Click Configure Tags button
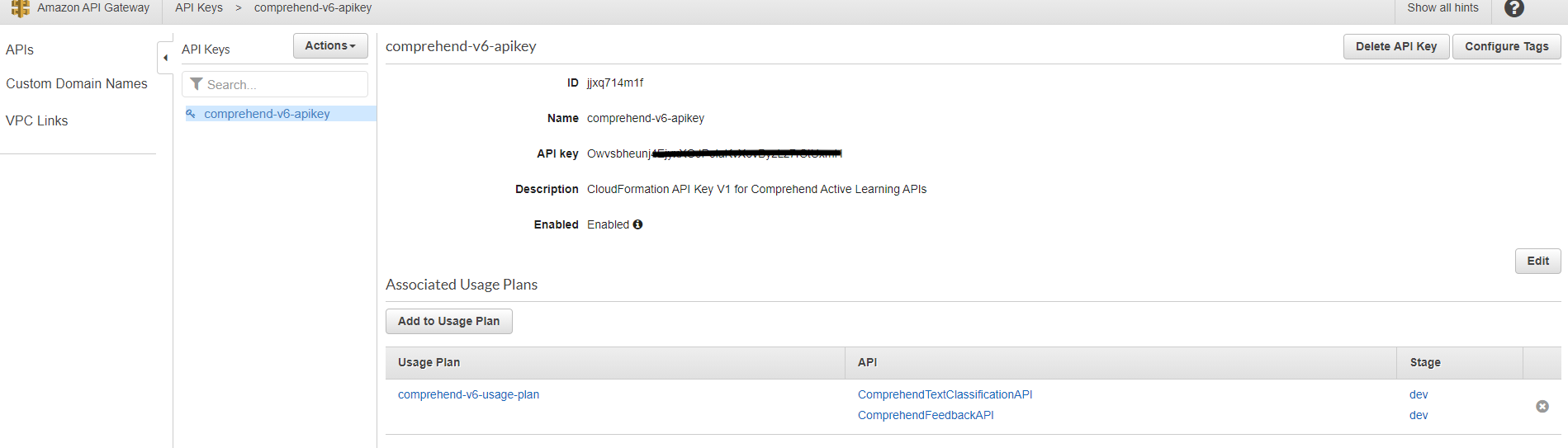Image resolution: width=1568 pixels, height=448 pixels. pyautogui.click(x=1507, y=47)
